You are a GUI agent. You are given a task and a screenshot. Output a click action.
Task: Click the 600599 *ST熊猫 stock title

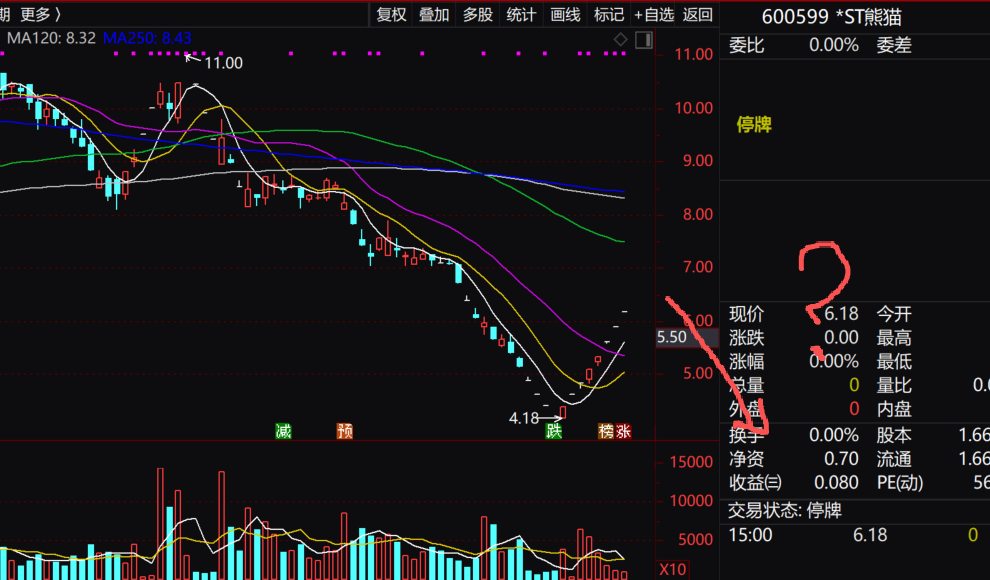[831, 16]
